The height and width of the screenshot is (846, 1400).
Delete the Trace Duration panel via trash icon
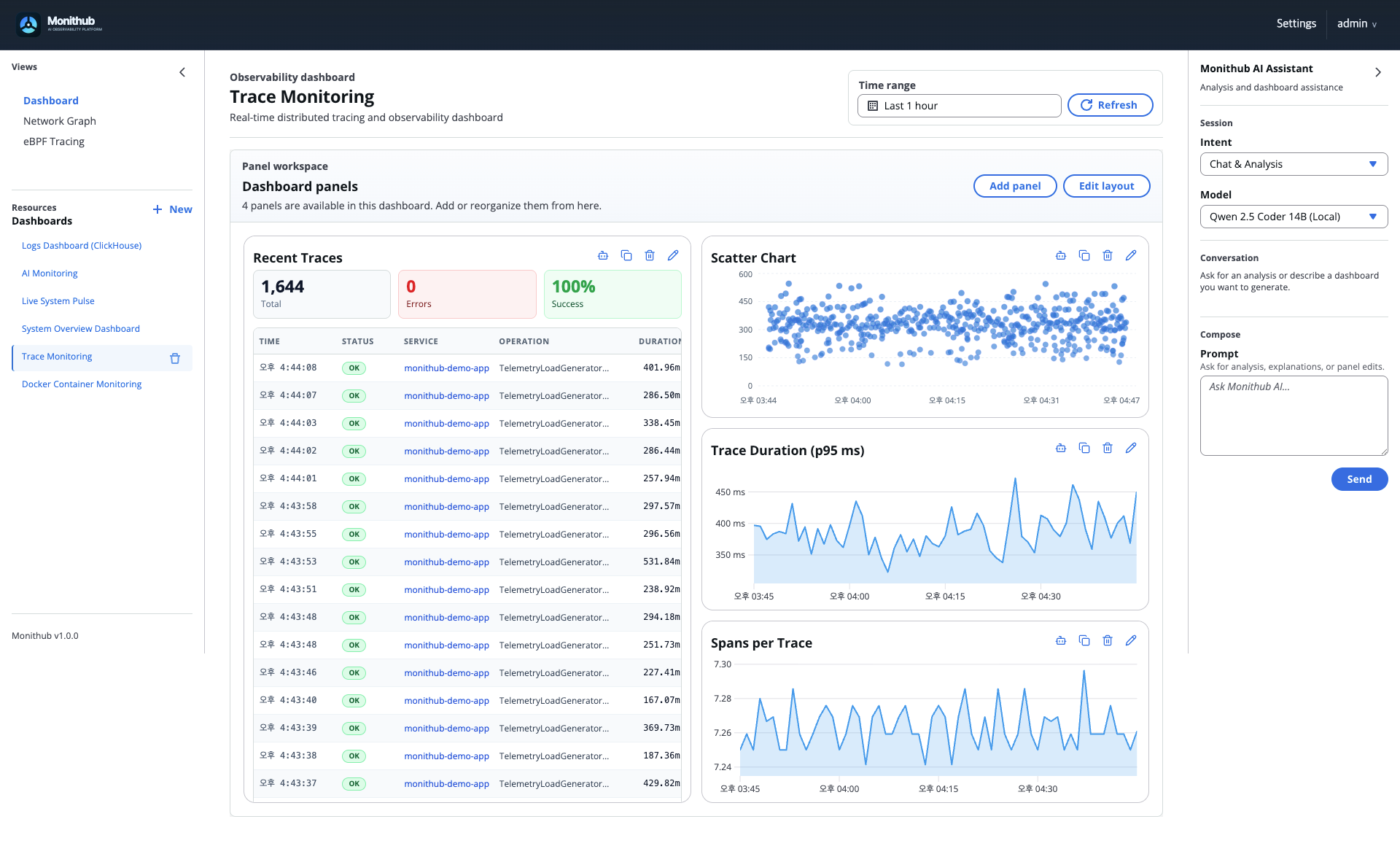click(1108, 448)
